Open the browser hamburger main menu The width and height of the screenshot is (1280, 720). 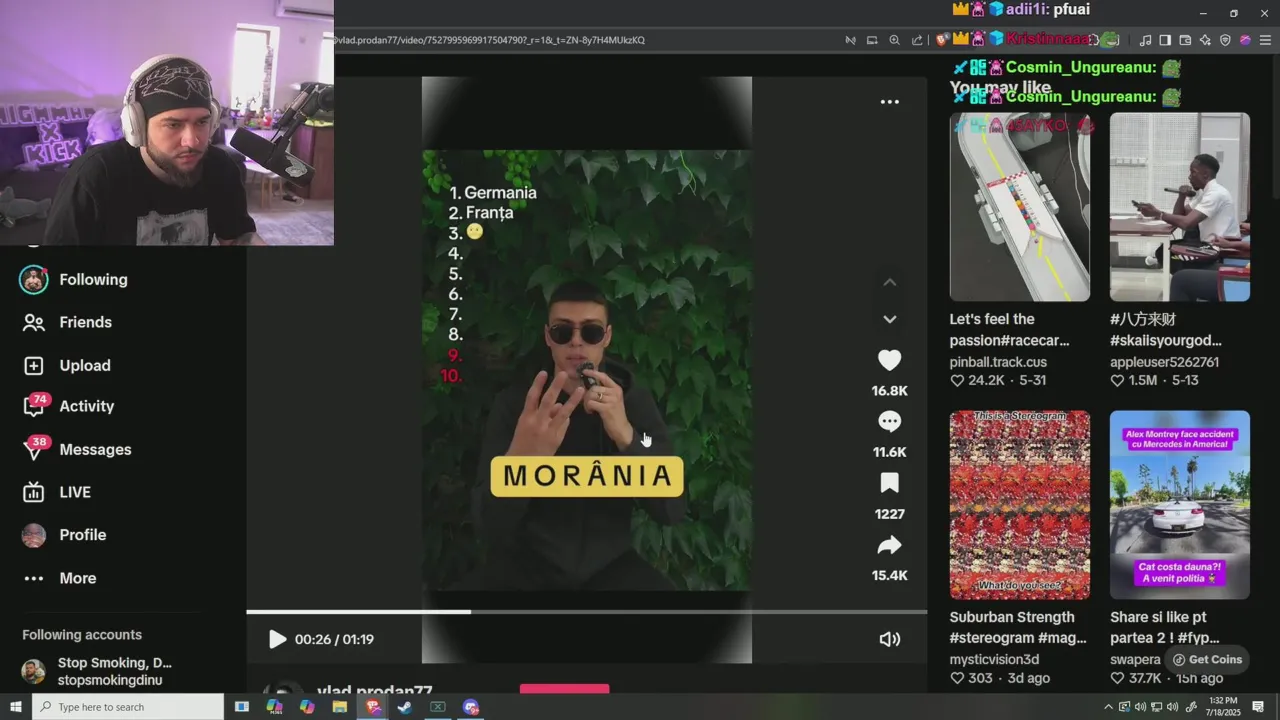(x=1265, y=40)
